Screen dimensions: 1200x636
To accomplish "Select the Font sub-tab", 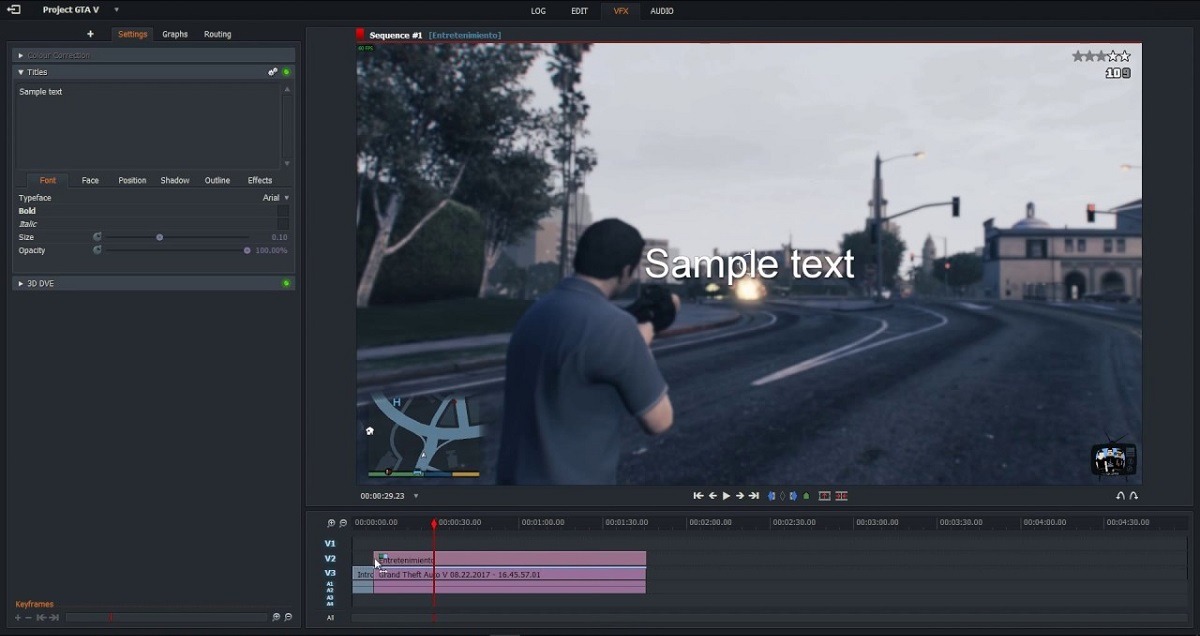I will click(x=48, y=180).
